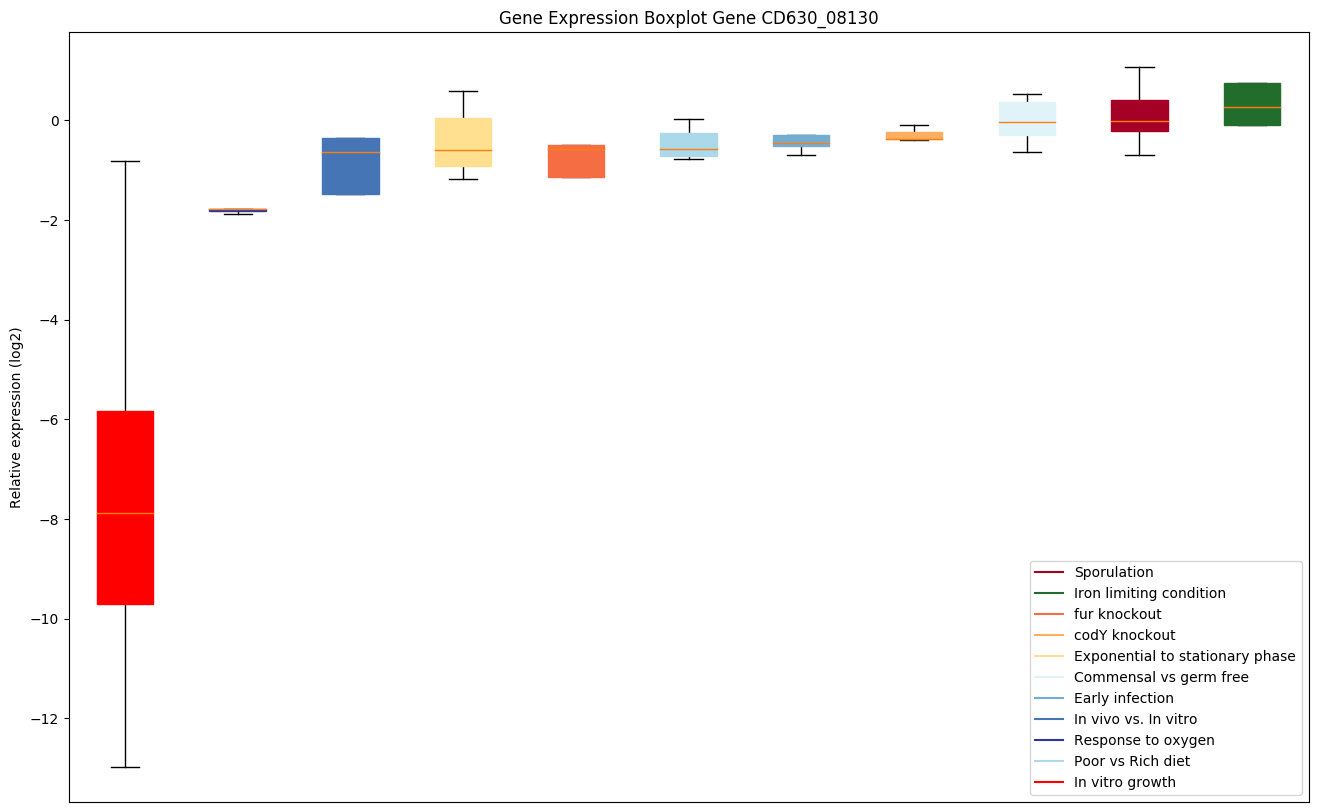Click the large red In vitro growth box
Image resolution: width=1318 pixels, height=812 pixels.
[x=125, y=507]
